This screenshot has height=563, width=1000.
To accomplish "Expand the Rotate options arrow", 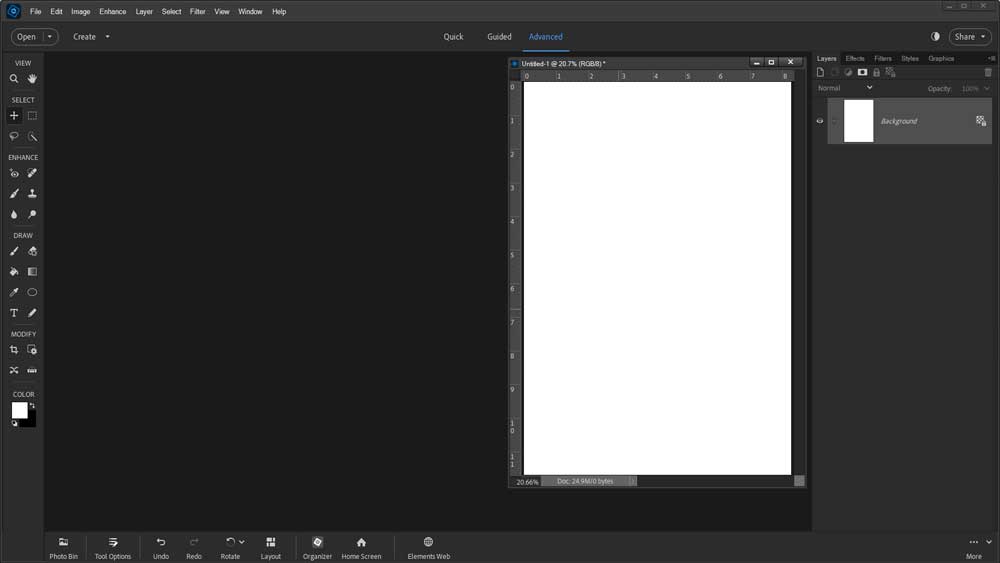I will click(242, 542).
